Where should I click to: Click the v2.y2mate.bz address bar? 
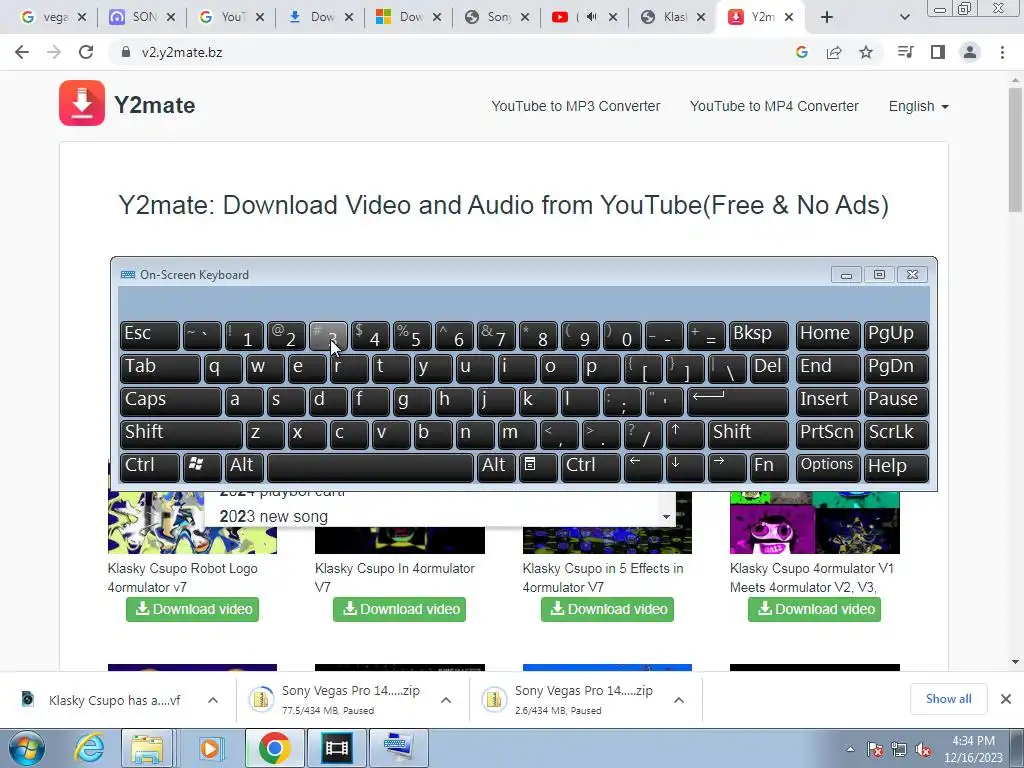click(451, 52)
